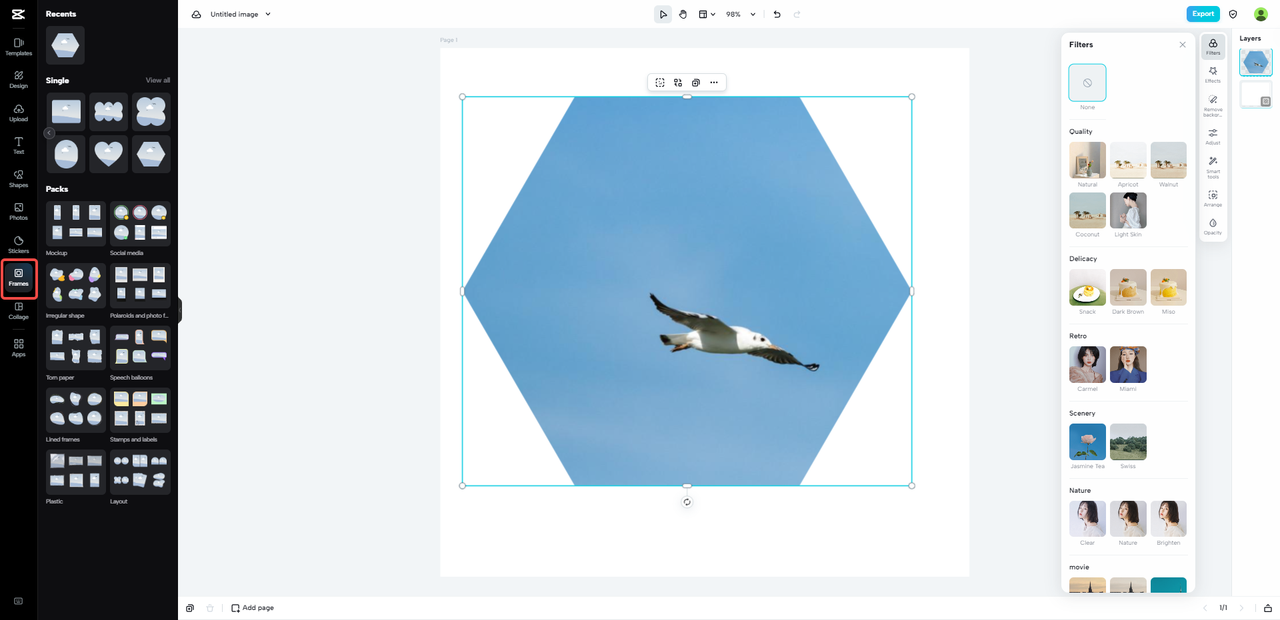1280x620 pixels.
Task: Click the shield icon next to Export
Action: pos(1233,14)
